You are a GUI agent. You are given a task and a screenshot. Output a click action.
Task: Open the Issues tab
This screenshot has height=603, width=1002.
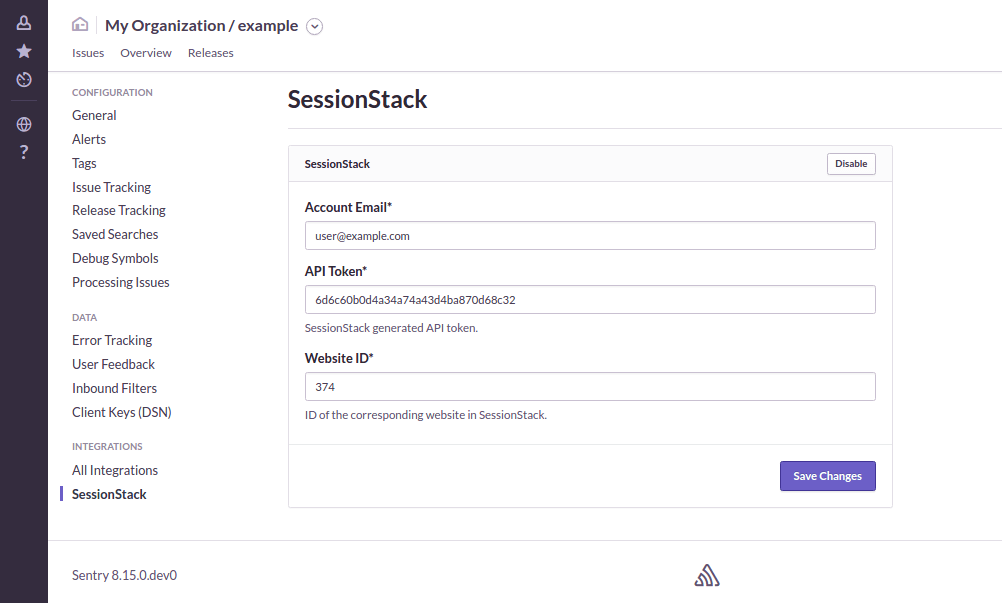pyautogui.click(x=88, y=52)
